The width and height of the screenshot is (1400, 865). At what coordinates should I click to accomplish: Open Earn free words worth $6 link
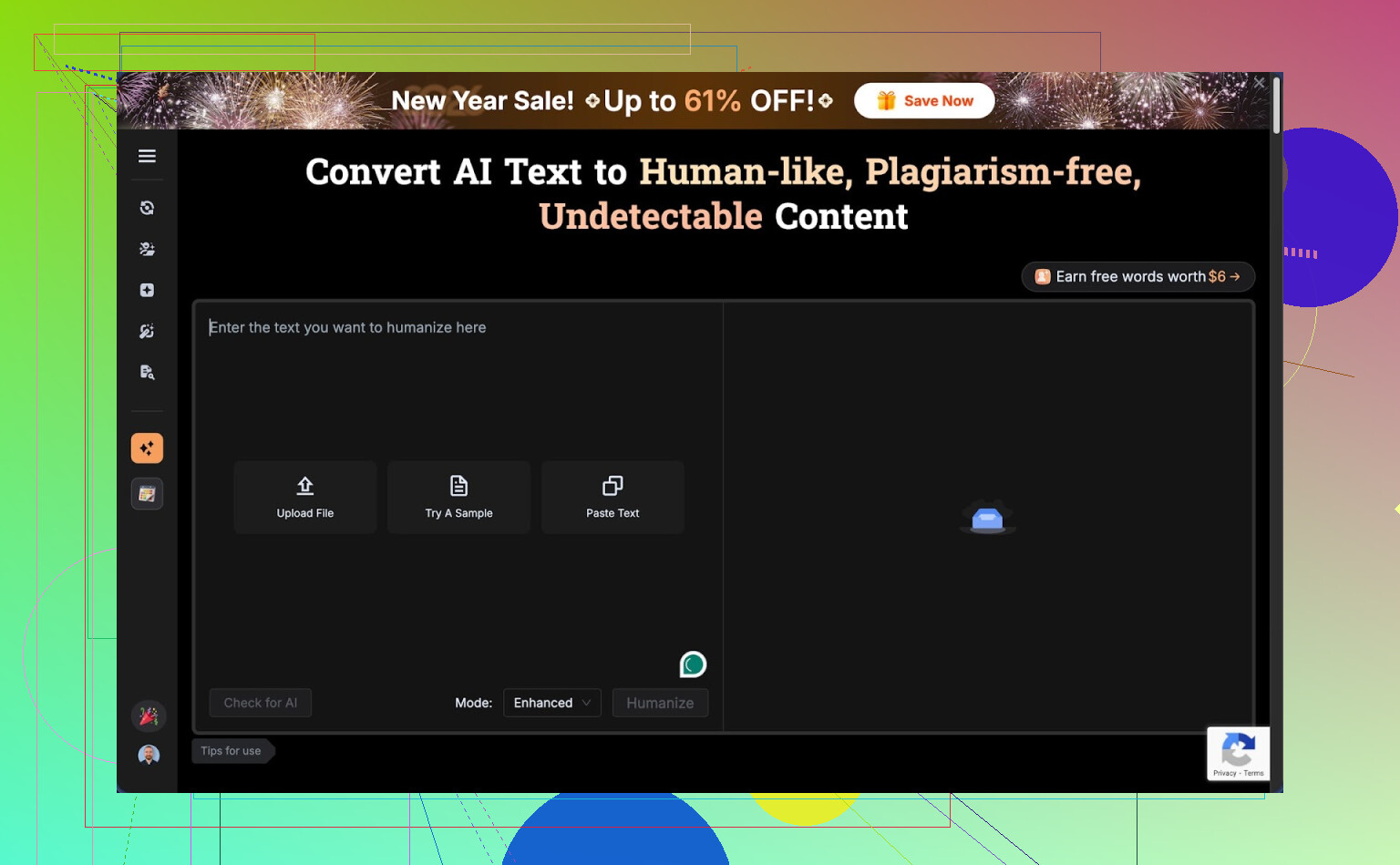click(x=1137, y=276)
